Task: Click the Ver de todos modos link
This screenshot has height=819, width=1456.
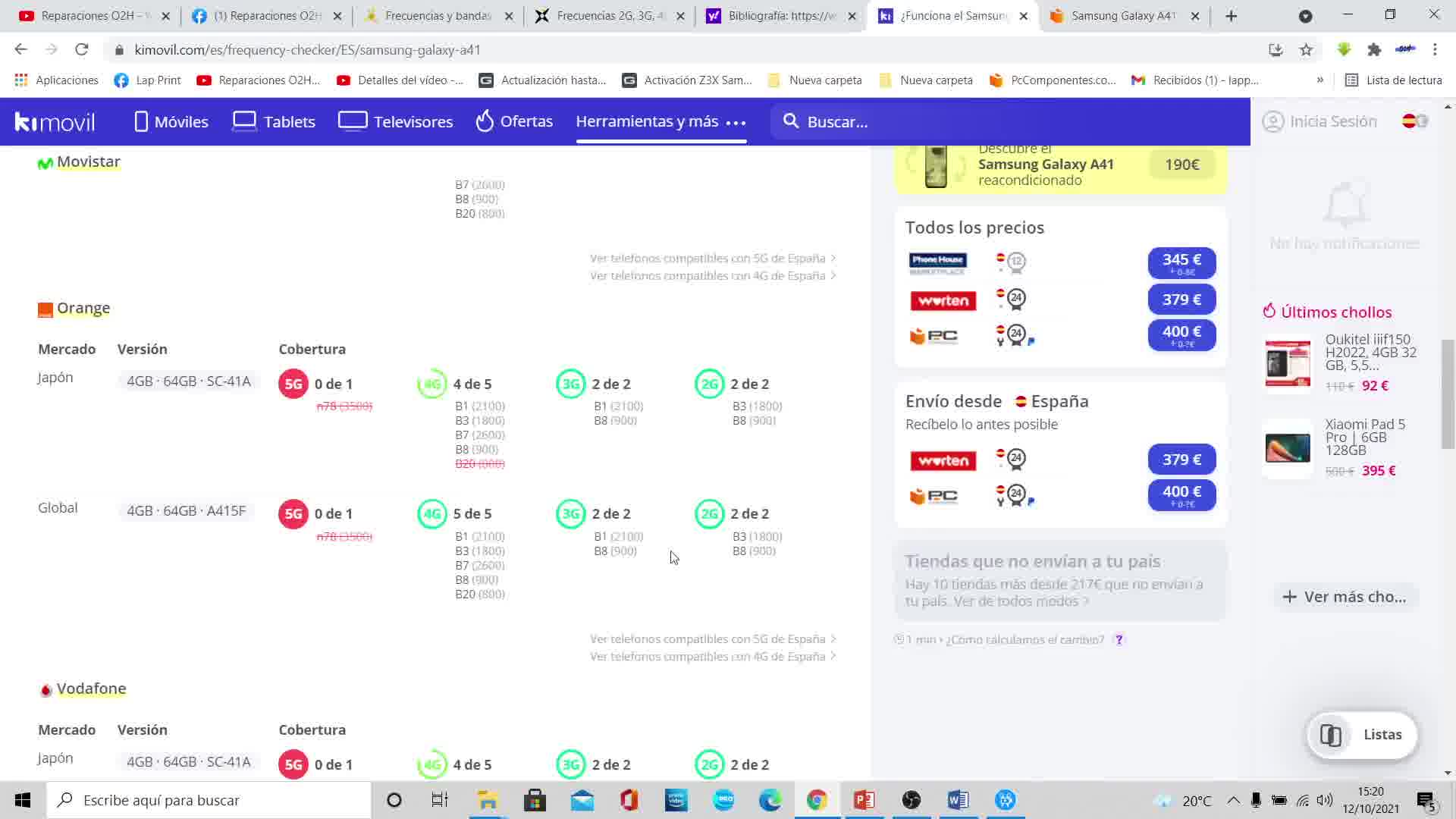Action: [1021, 601]
